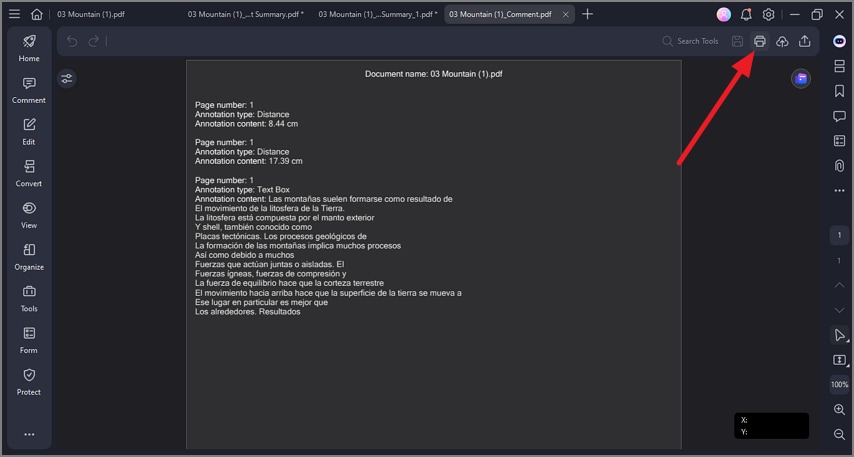Share the document via export icon

(x=804, y=41)
